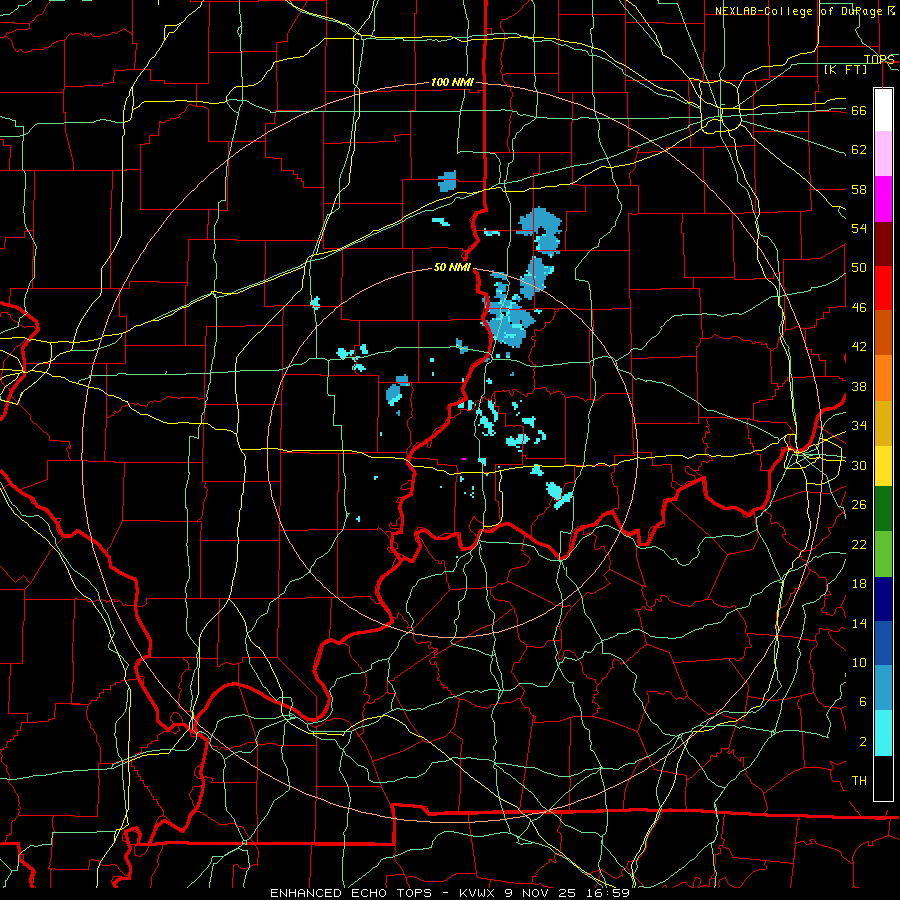Click the white swatch in the tops legend
Image resolution: width=900 pixels, height=900 pixels.
883,110
